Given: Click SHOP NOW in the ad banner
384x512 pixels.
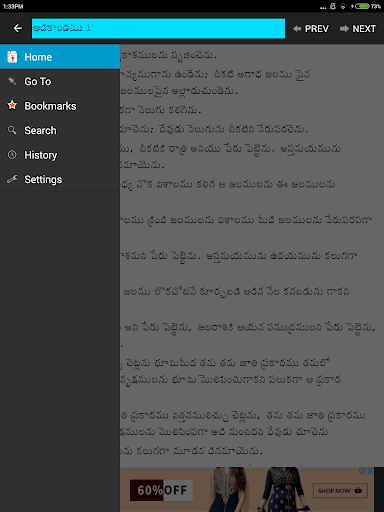Looking at the screenshot, I should coord(340,491).
